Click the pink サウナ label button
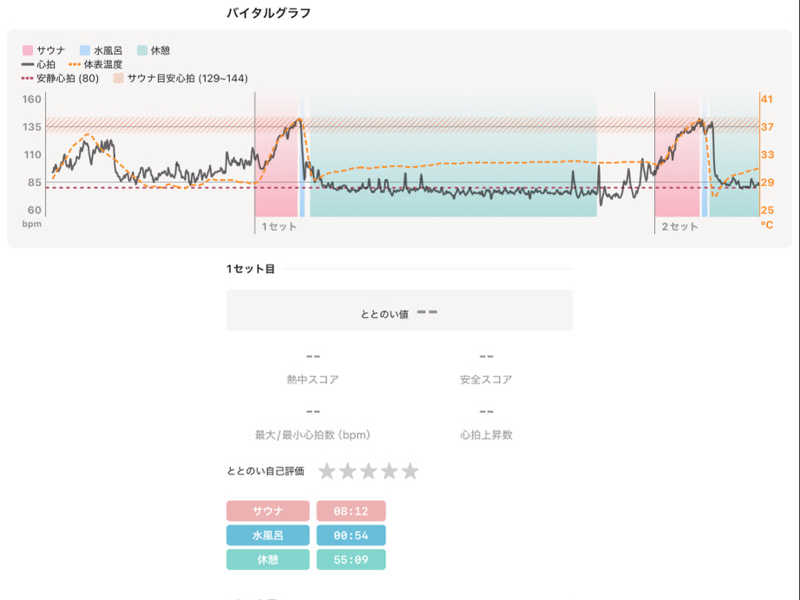 click(268, 511)
